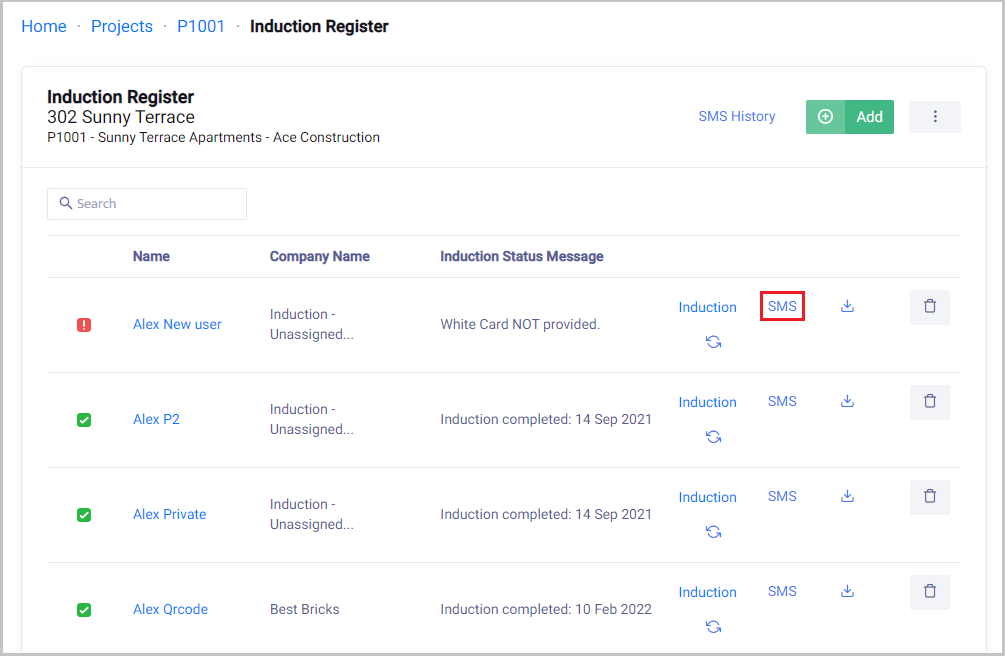Click into the Search input field
The height and width of the screenshot is (656, 1005).
pyautogui.click(x=147, y=204)
